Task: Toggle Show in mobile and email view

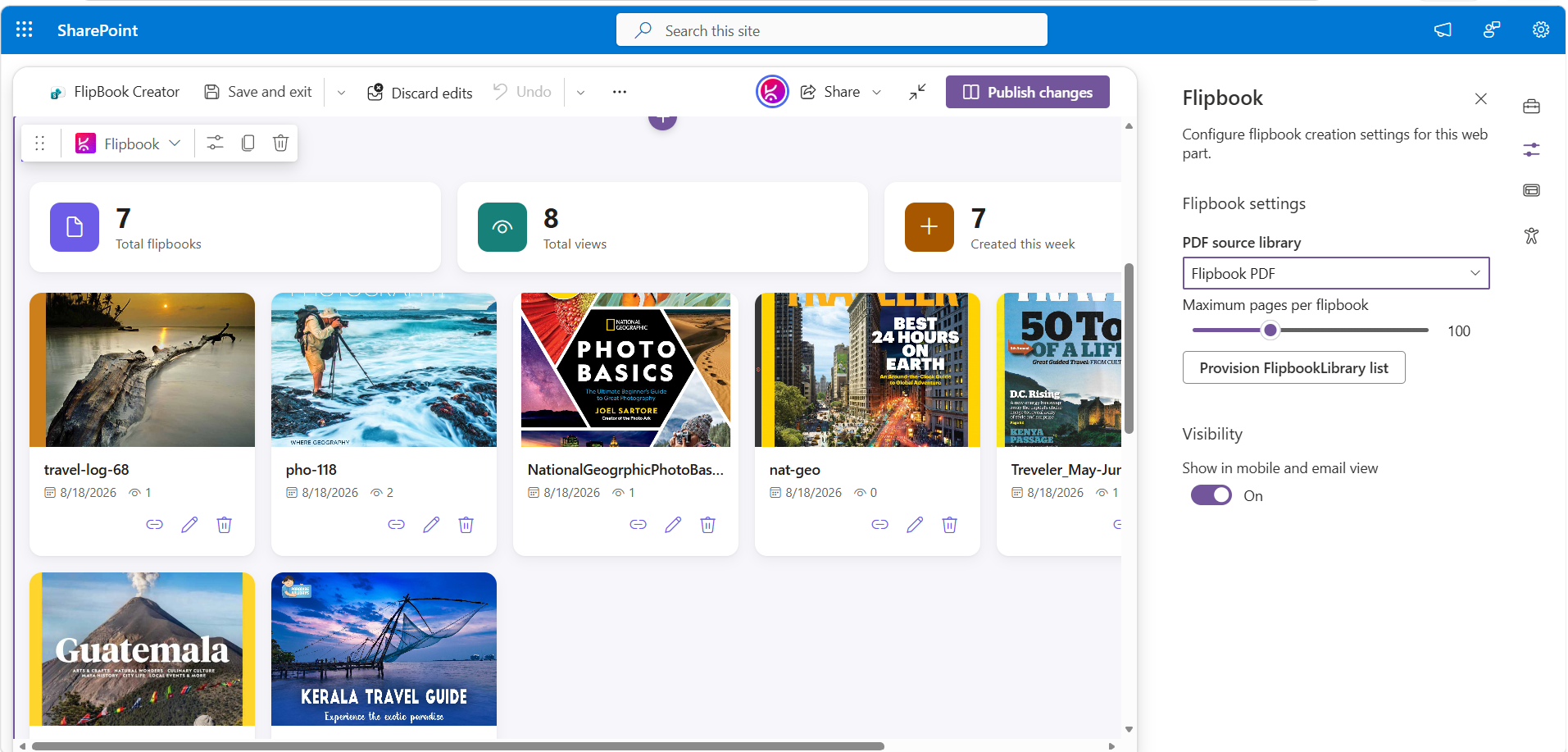Action: 1211,495
